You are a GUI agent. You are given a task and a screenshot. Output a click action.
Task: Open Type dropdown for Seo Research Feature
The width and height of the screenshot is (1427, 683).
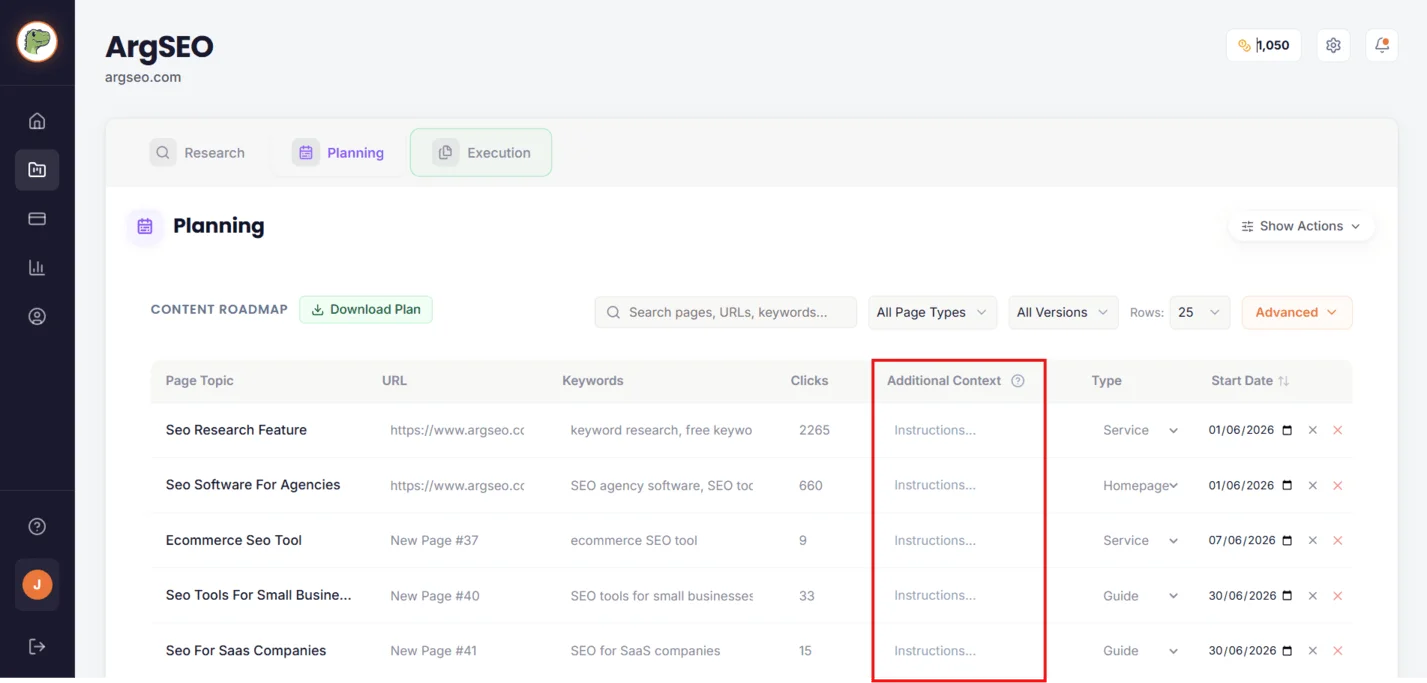point(1140,430)
